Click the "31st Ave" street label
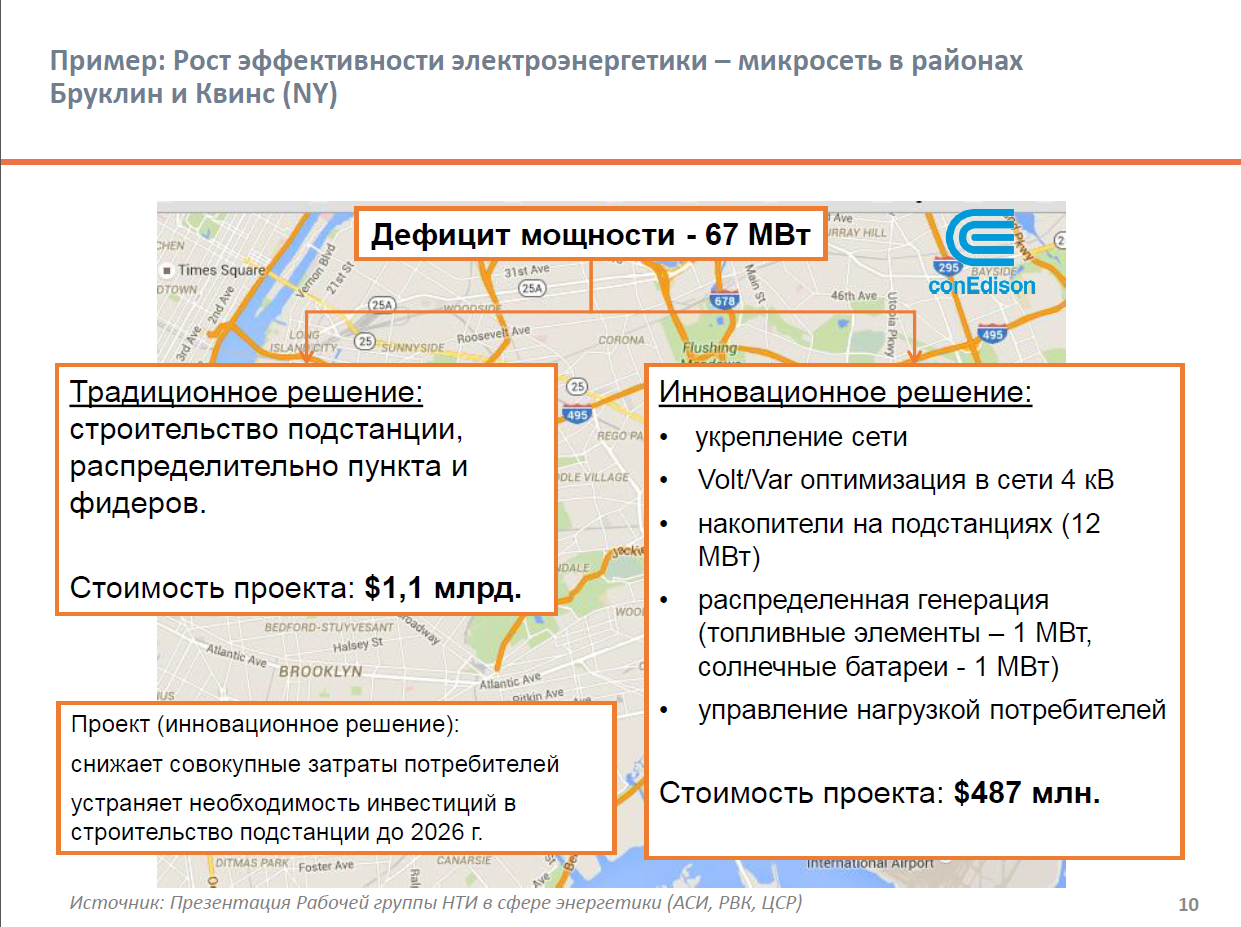 point(528,271)
